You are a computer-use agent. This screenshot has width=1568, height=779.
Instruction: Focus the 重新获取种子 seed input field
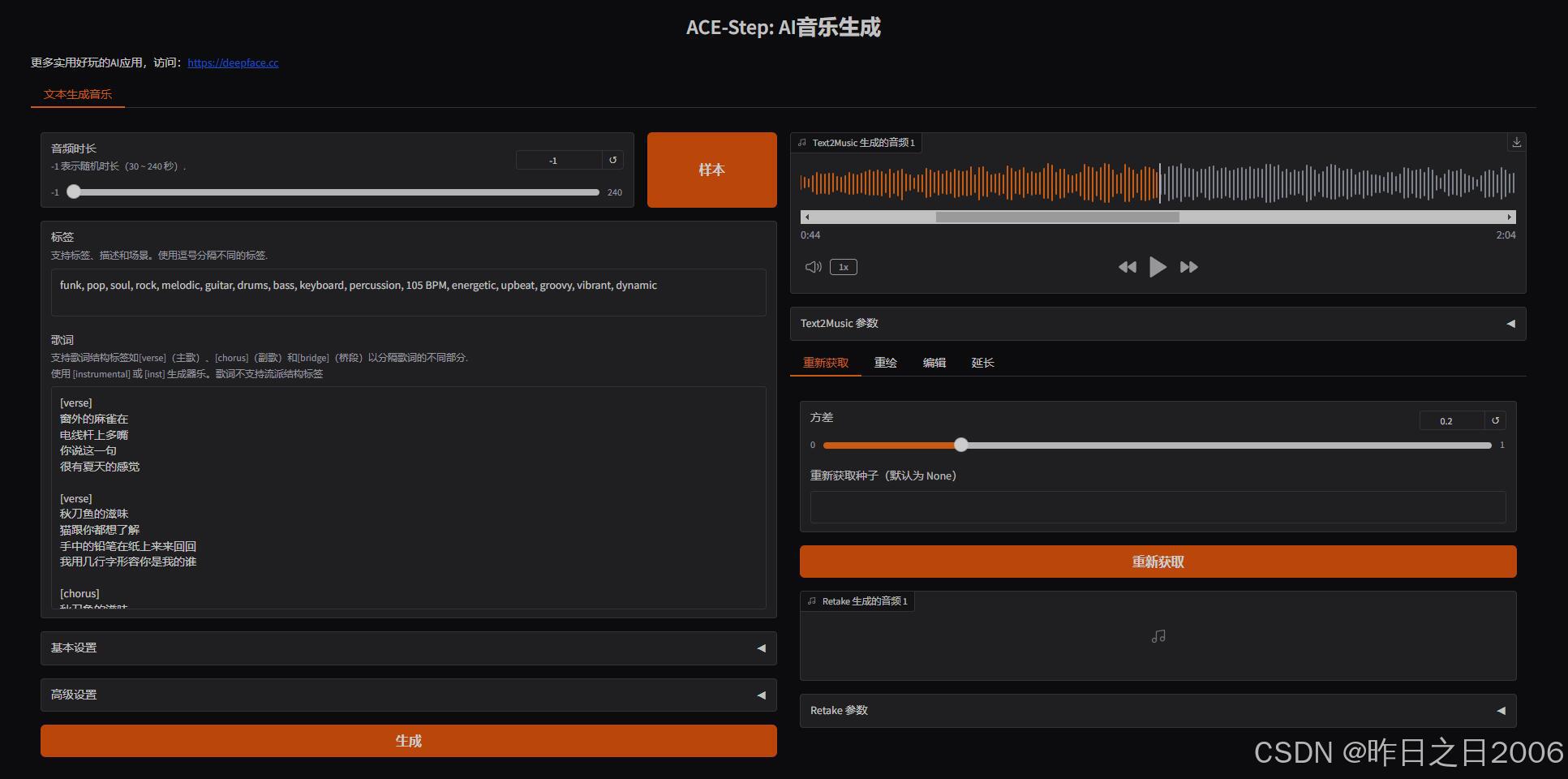(x=1158, y=507)
